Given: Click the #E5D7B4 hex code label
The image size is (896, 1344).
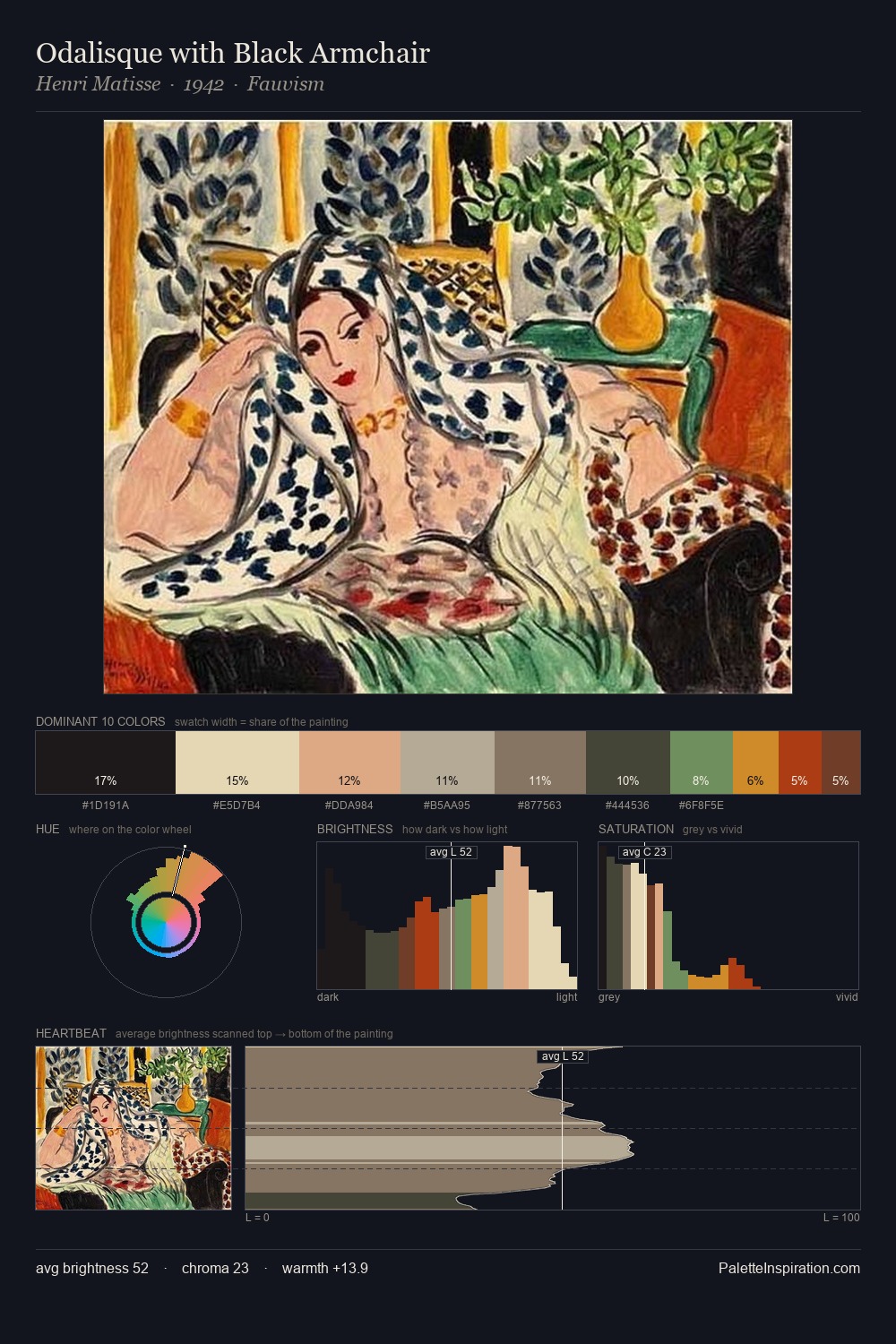Looking at the screenshot, I should pos(237,806).
